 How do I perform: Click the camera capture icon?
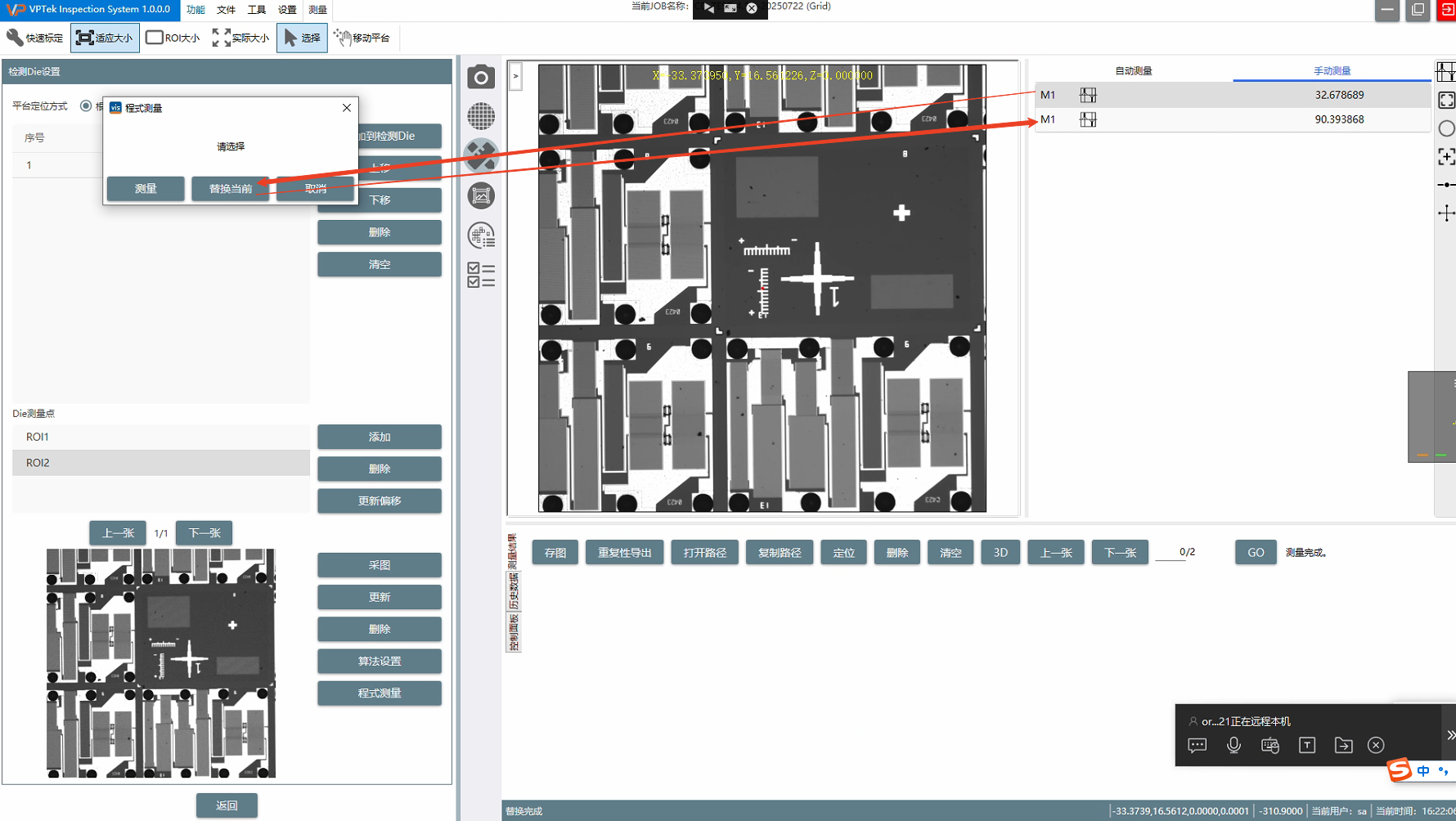point(481,77)
